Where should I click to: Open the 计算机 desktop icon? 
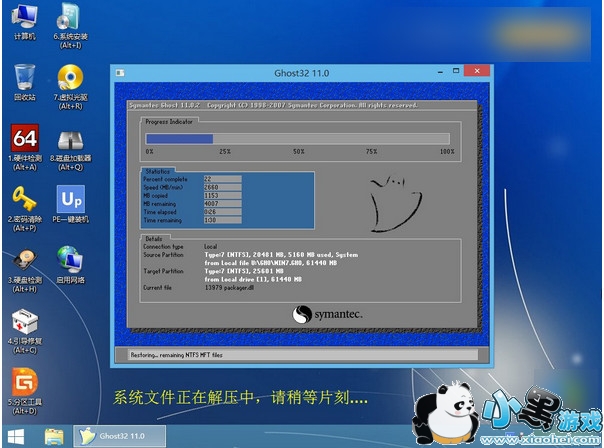(x=24, y=18)
